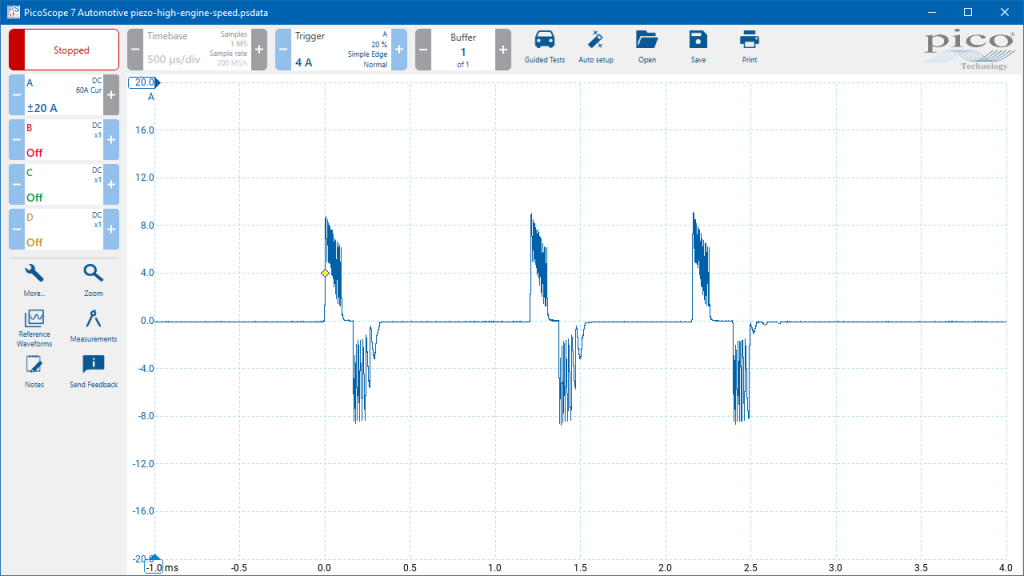
Task: Print the current capture
Action: 749,47
